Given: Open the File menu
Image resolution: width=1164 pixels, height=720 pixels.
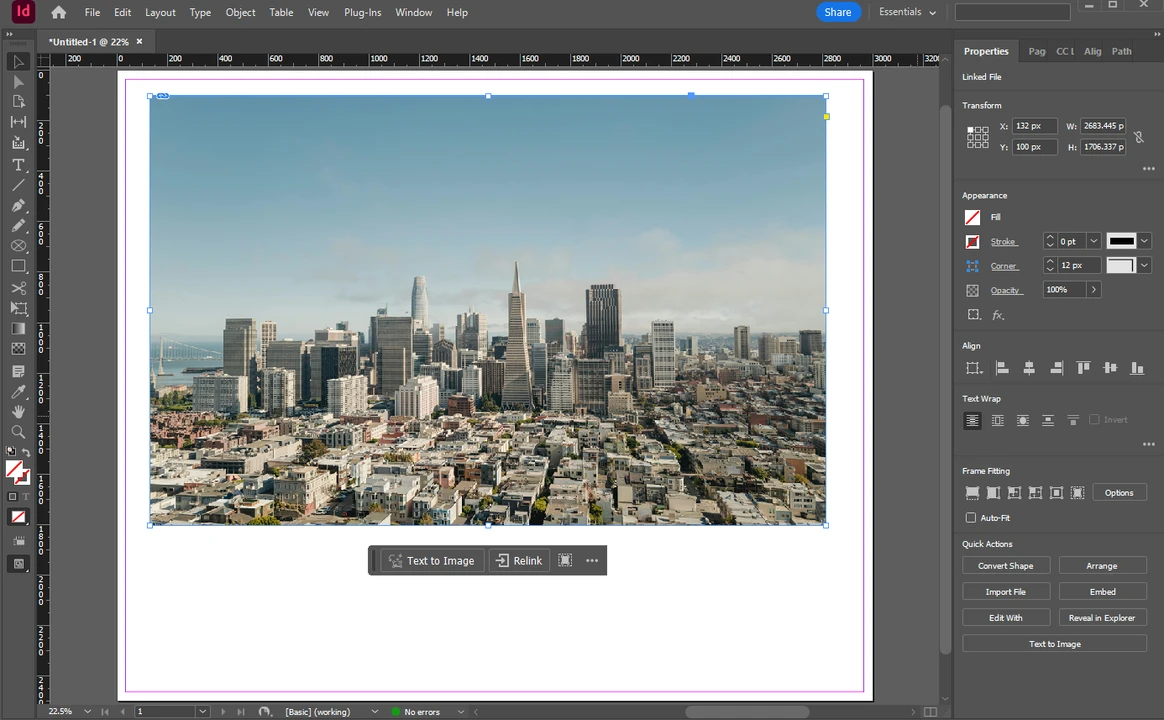Looking at the screenshot, I should 92,13.
